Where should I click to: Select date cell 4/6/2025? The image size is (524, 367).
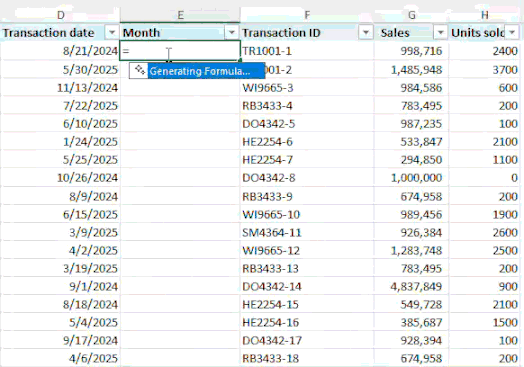[60, 358]
